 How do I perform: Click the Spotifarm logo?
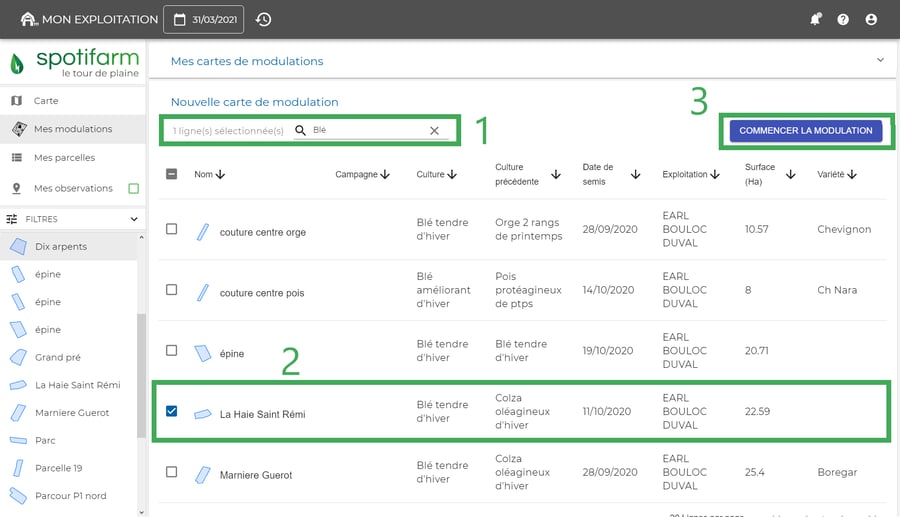point(75,62)
